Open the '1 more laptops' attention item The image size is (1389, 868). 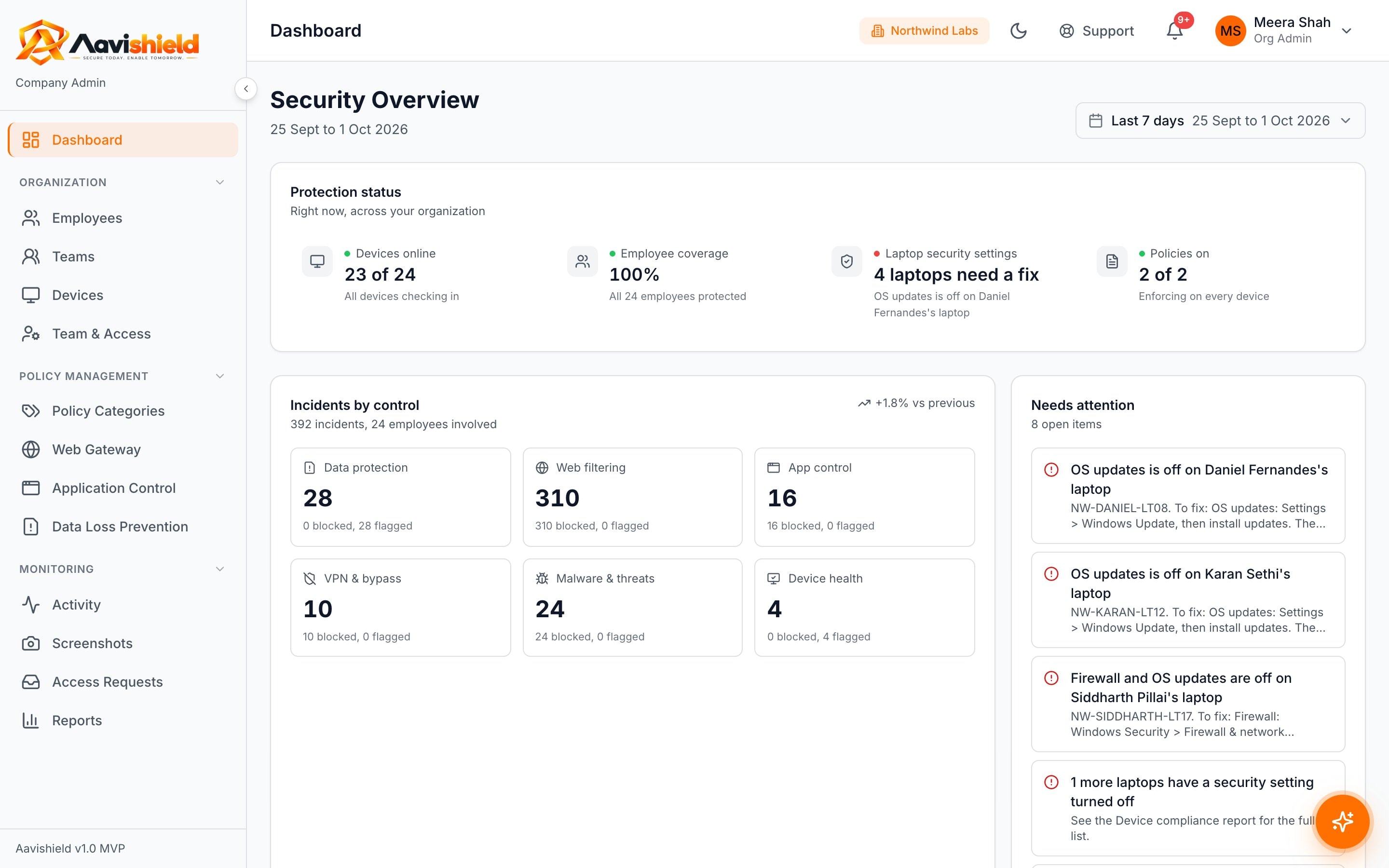point(1188,808)
